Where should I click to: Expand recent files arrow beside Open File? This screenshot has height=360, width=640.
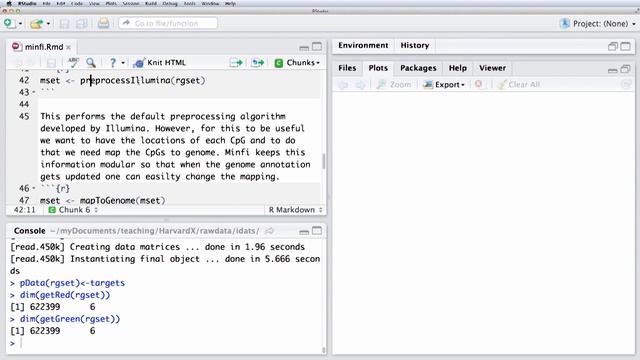[48, 24]
